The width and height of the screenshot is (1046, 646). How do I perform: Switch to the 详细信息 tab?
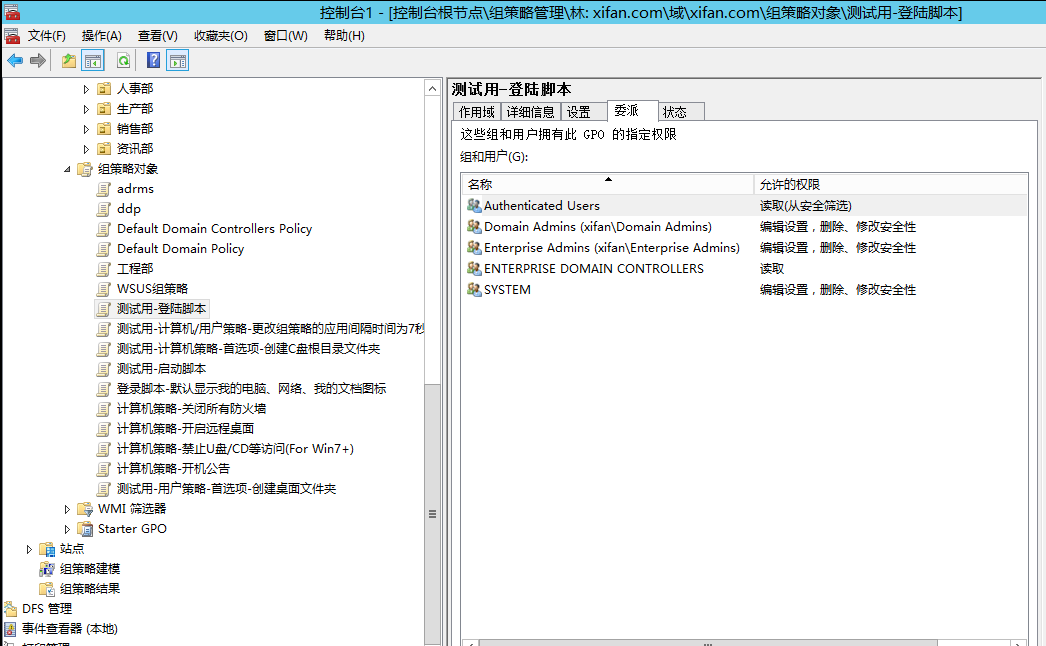click(x=530, y=112)
